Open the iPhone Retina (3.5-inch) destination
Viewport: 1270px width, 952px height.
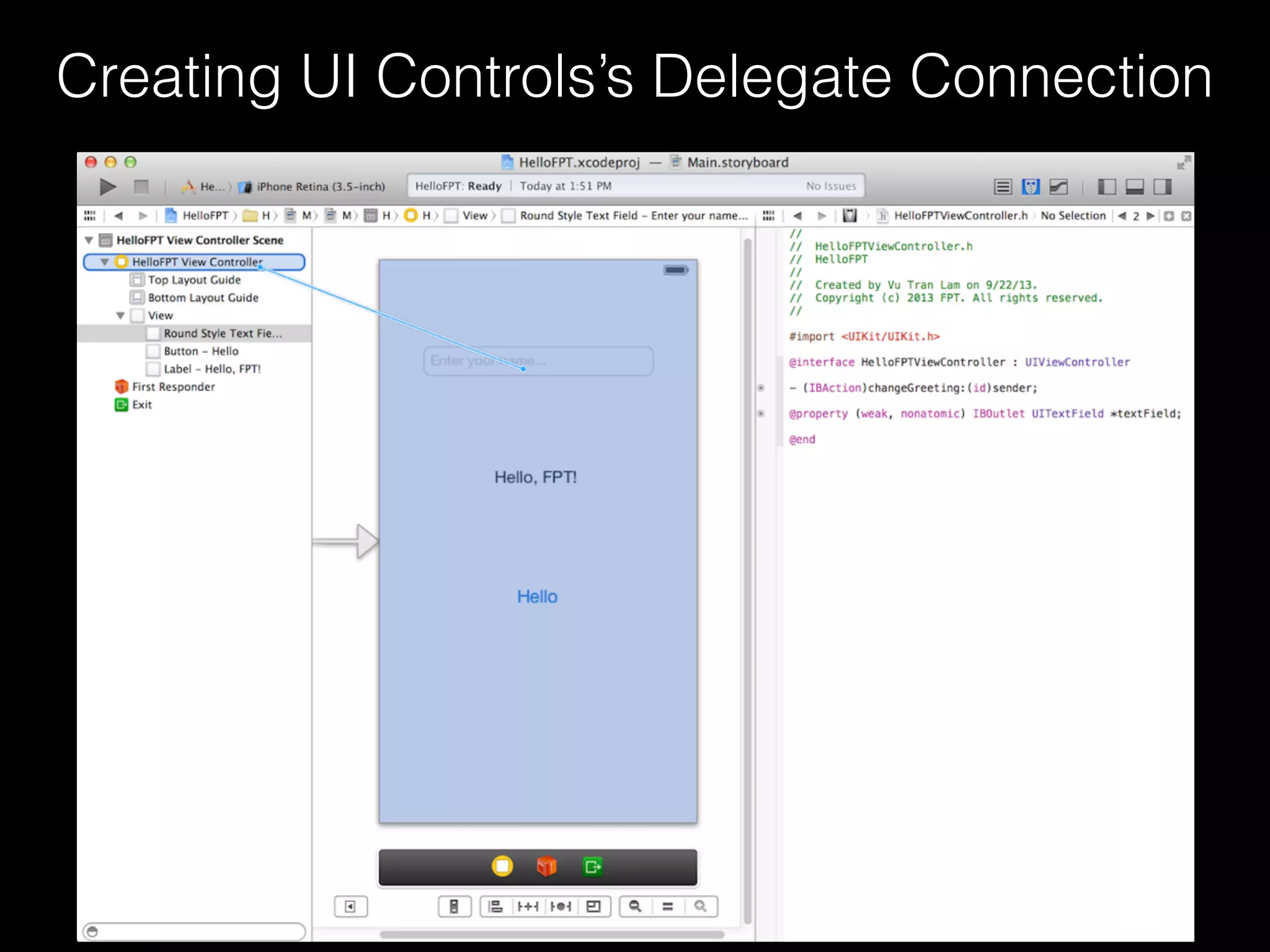pyautogui.click(x=313, y=187)
